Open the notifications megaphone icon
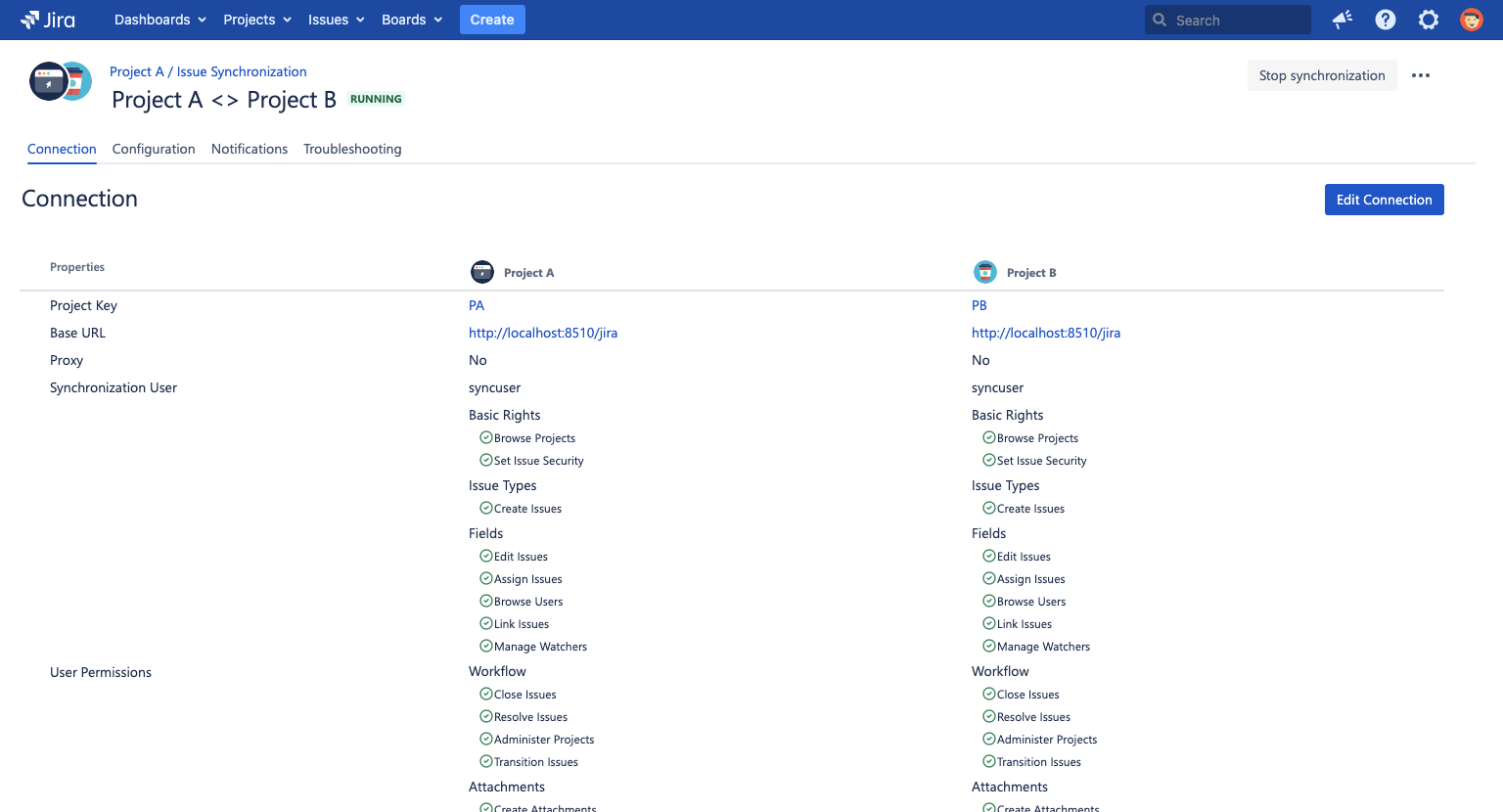This screenshot has width=1503, height=812. pyautogui.click(x=1343, y=20)
